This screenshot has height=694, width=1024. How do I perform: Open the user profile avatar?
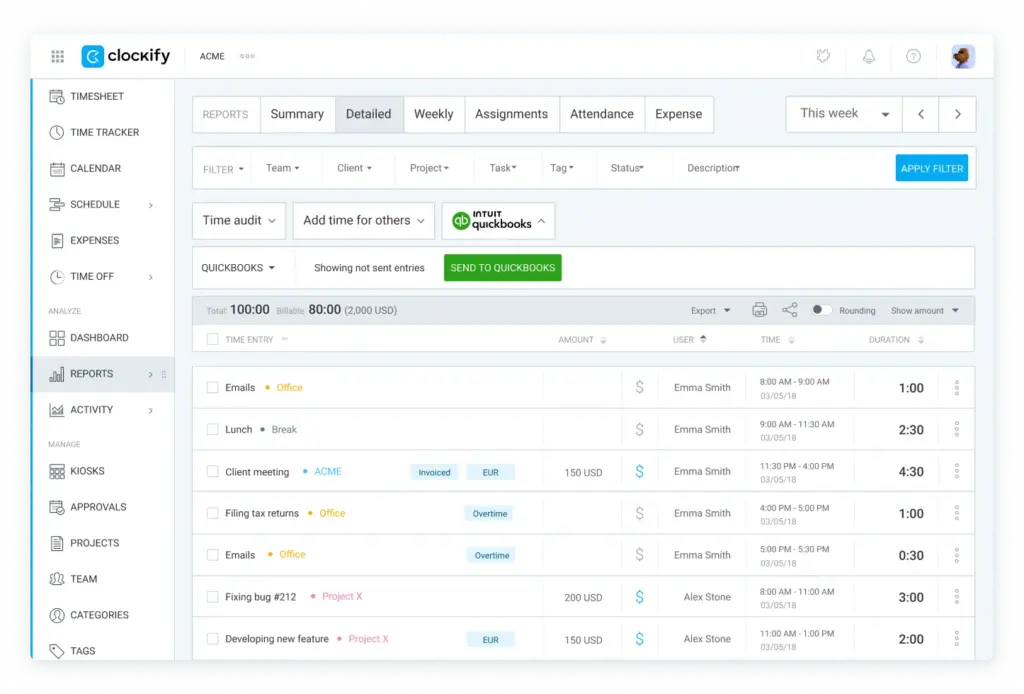coord(963,56)
